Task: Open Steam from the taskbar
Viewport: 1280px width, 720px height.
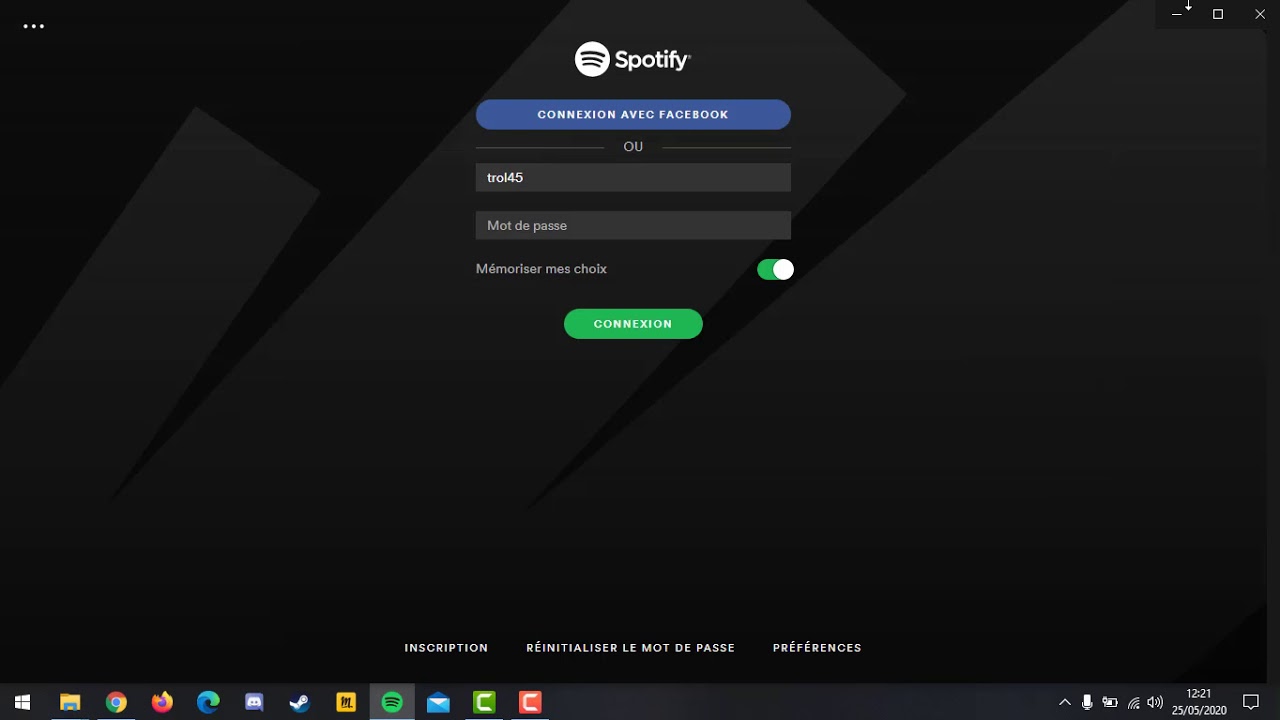Action: coord(300,702)
